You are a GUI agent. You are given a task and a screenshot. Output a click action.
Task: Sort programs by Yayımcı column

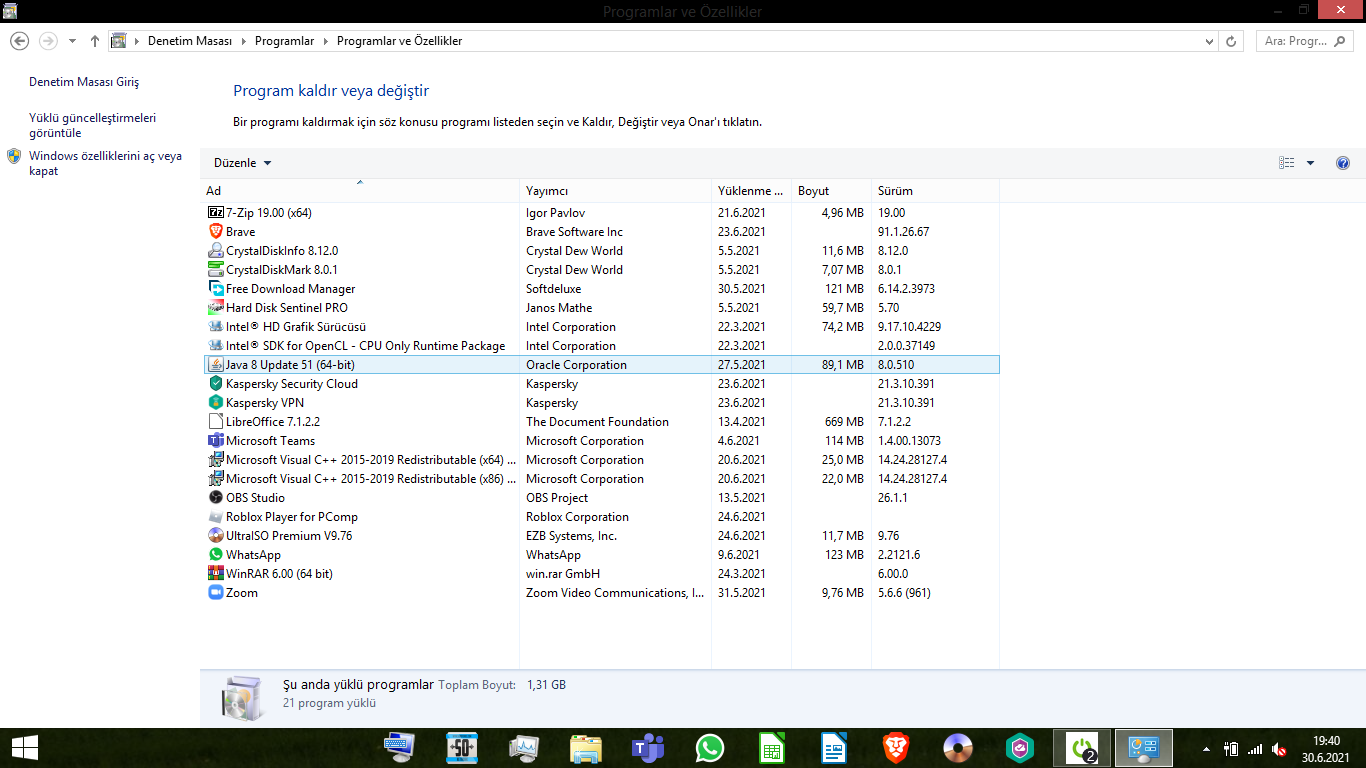pos(615,190)
